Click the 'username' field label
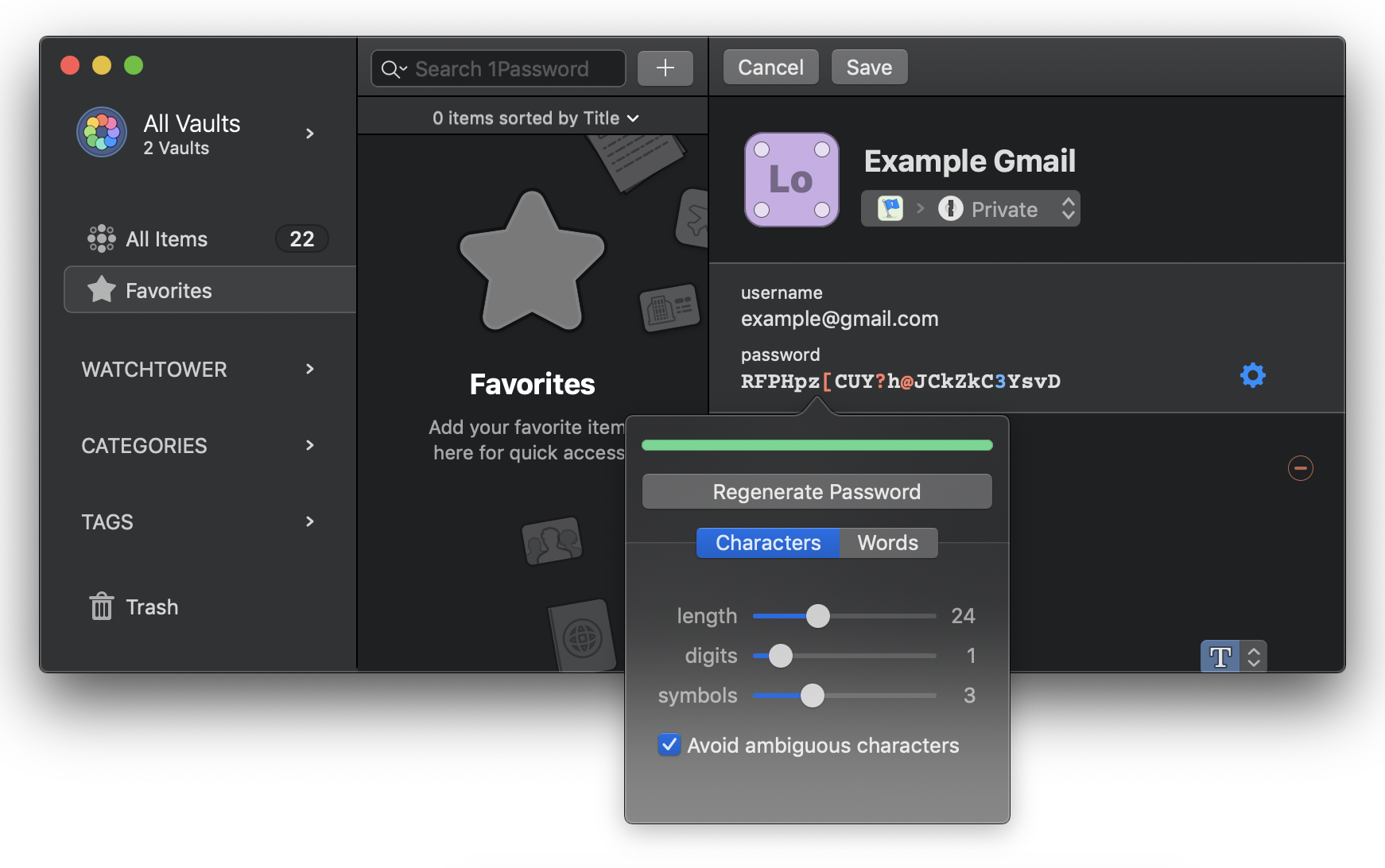Screen dimensions: 1385x868 coord(782,293)
